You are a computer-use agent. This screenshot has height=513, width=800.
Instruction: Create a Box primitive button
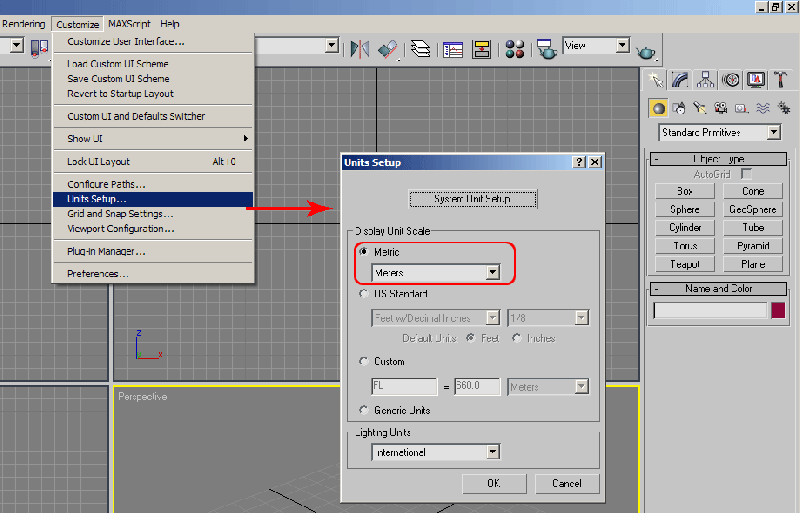click(685, 191)
